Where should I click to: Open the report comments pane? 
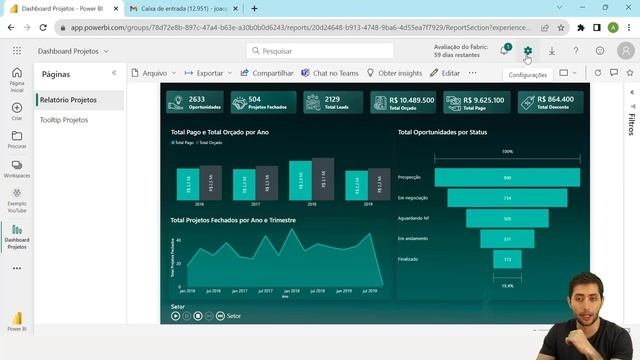[614, 73]
